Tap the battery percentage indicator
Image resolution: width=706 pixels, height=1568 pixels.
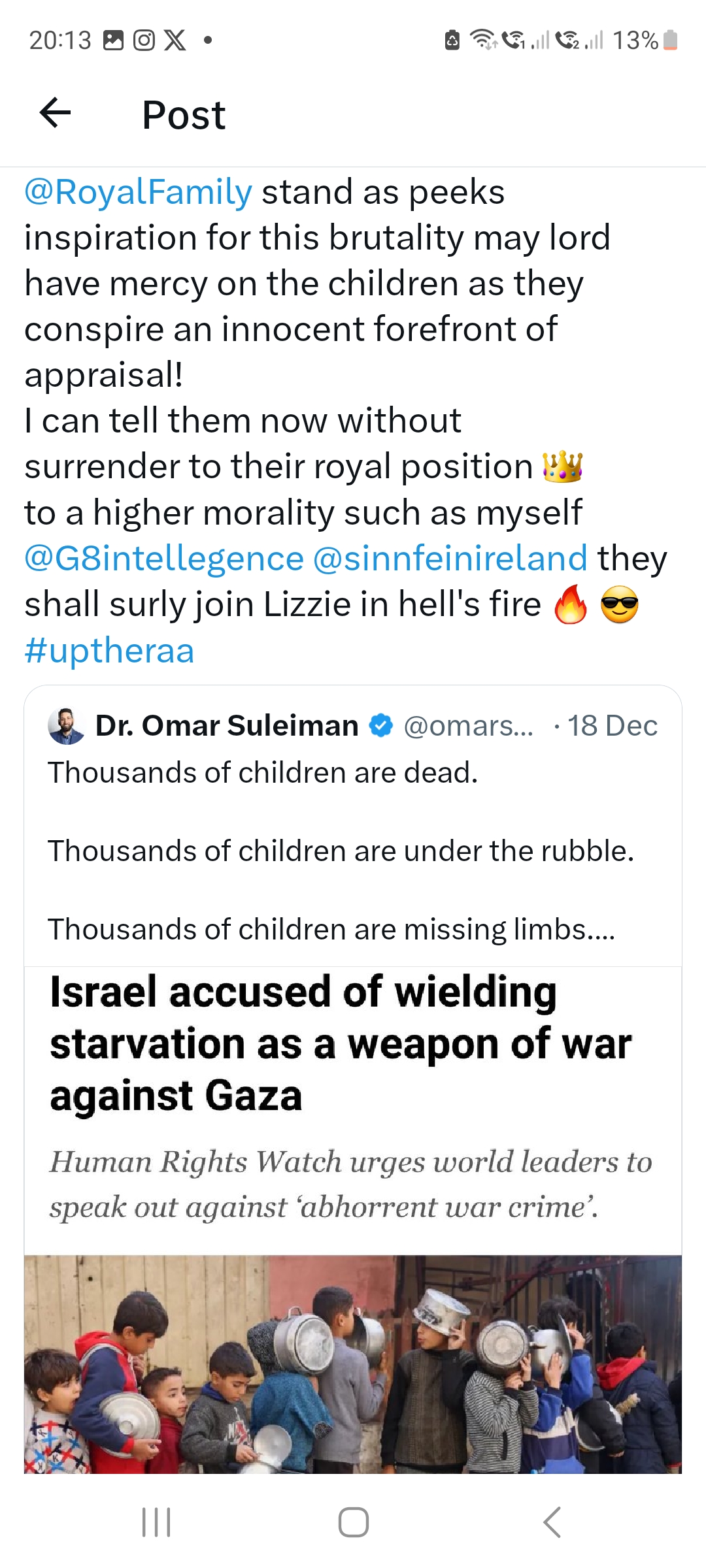[635, 41]
